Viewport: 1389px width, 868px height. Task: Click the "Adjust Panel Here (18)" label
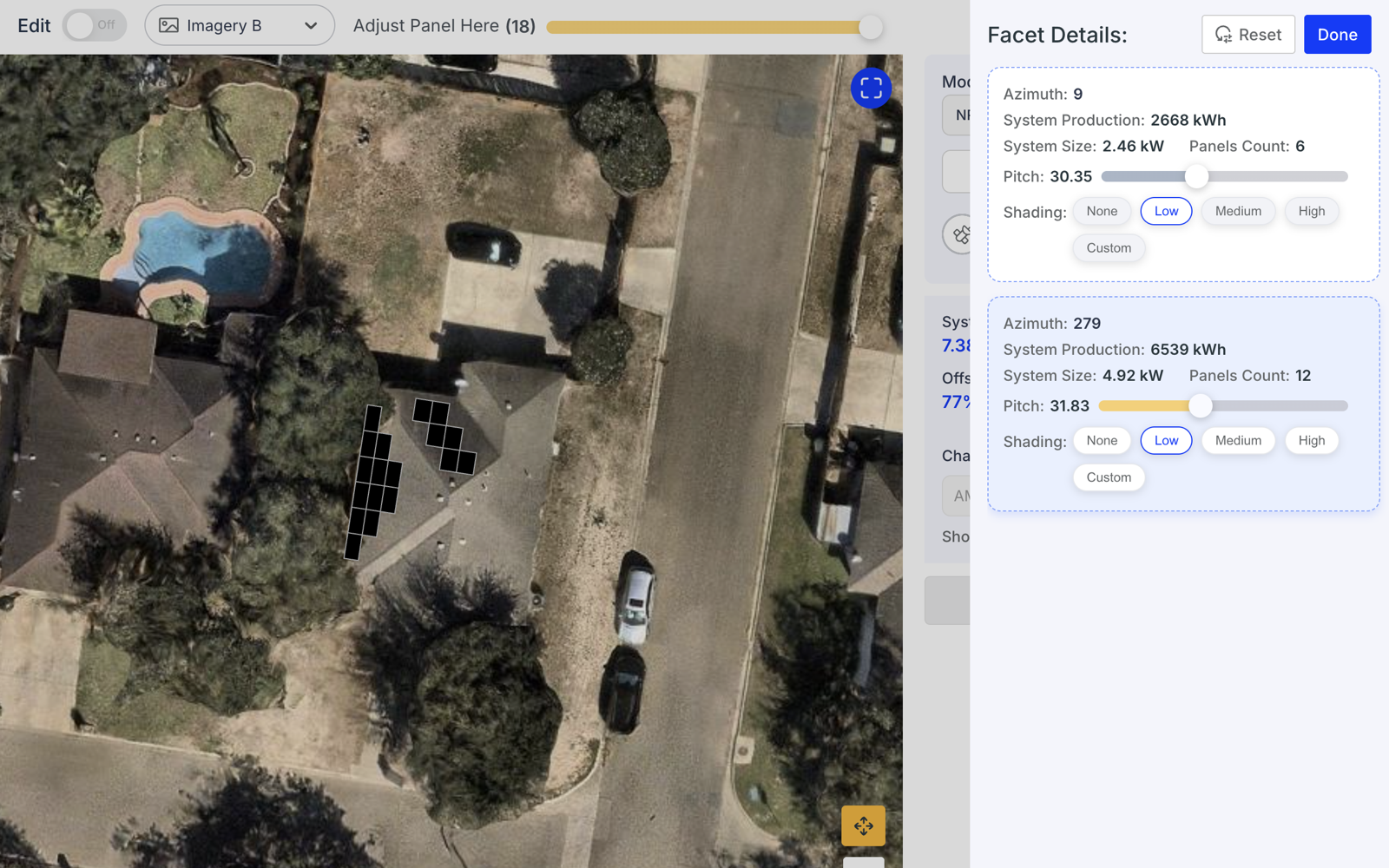click(444, 26)
